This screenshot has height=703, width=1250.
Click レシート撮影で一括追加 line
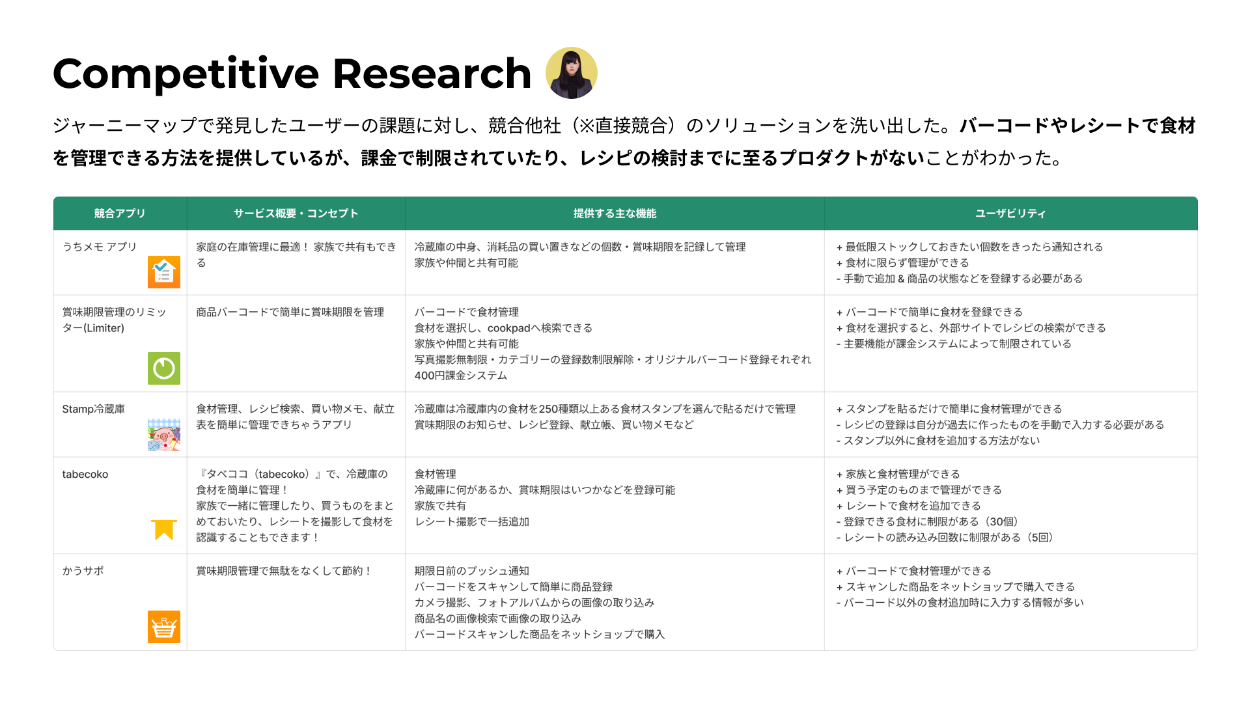pyautogui.click(x=472, y=522)
